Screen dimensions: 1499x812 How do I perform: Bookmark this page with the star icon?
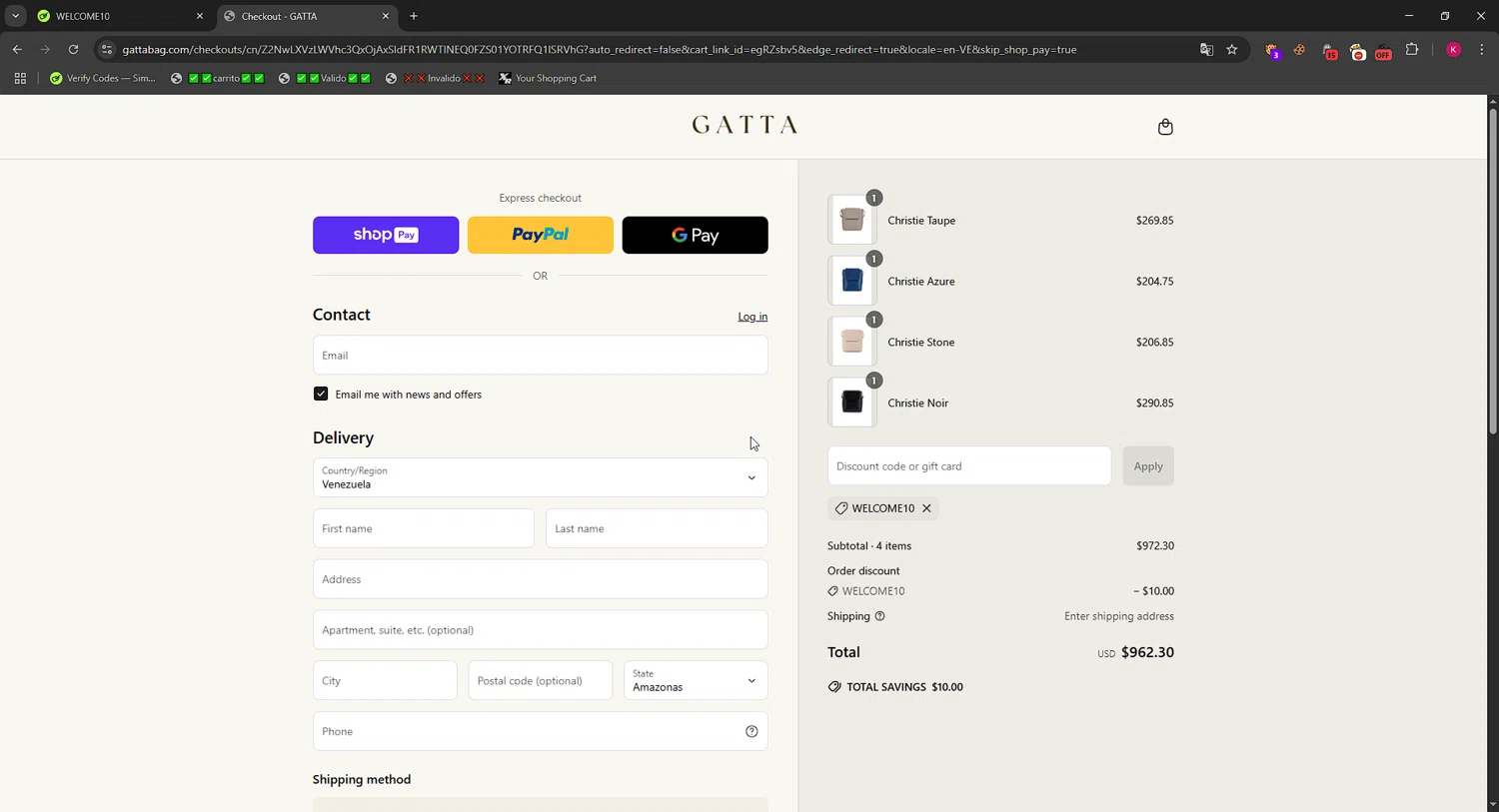pyautogui.click(x=1232, y=49)
